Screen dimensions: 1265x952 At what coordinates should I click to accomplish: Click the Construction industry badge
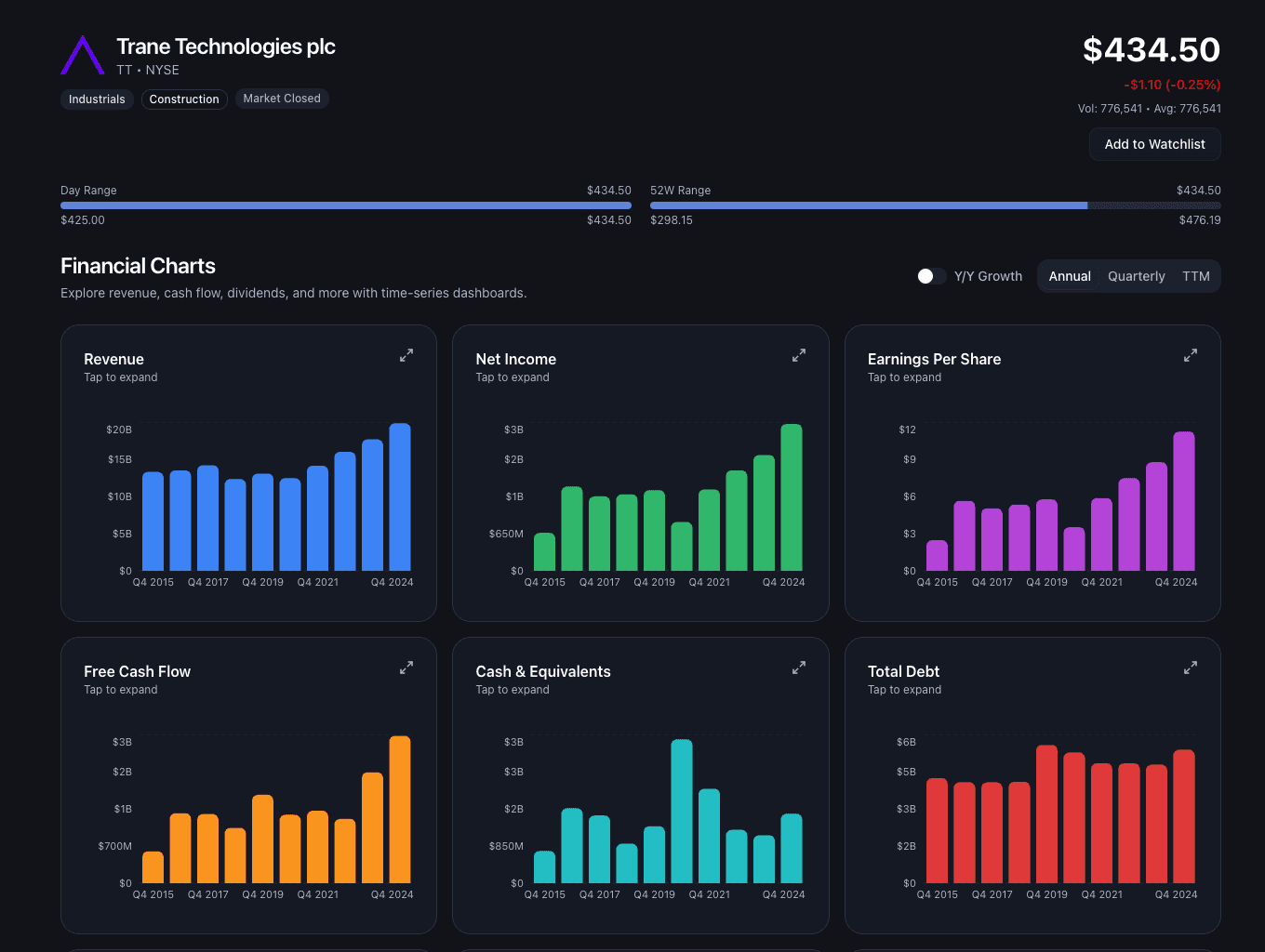click(184, 99)
